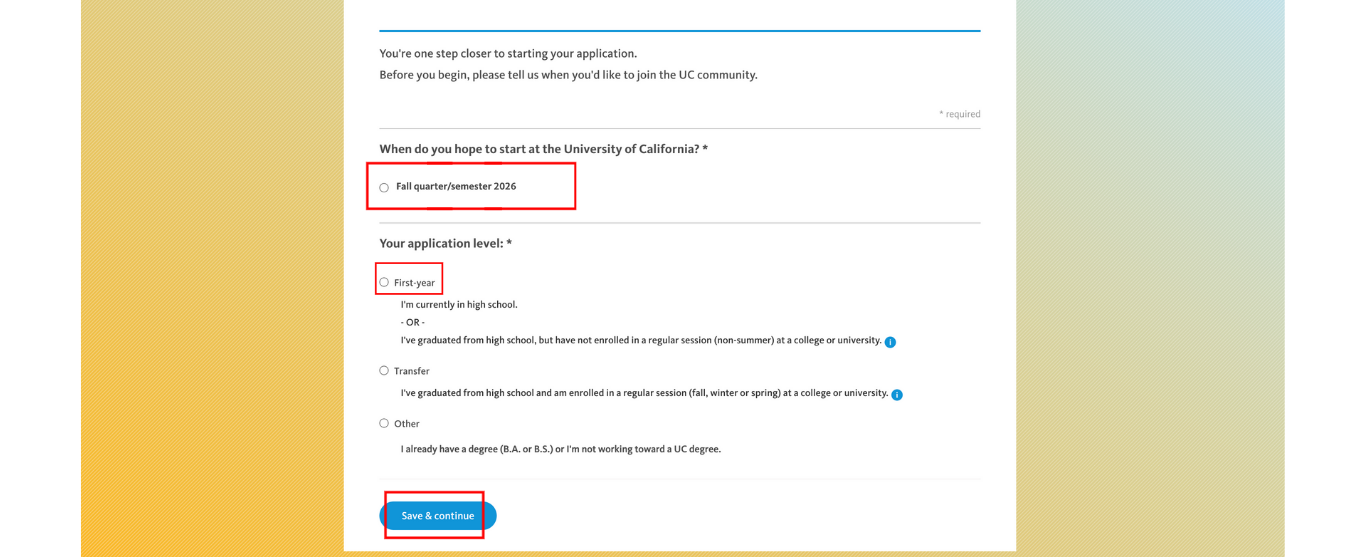Click the 'You're one step closer' intro text
The width and height of the screenshot is (1366, 557).
point(508,54)
